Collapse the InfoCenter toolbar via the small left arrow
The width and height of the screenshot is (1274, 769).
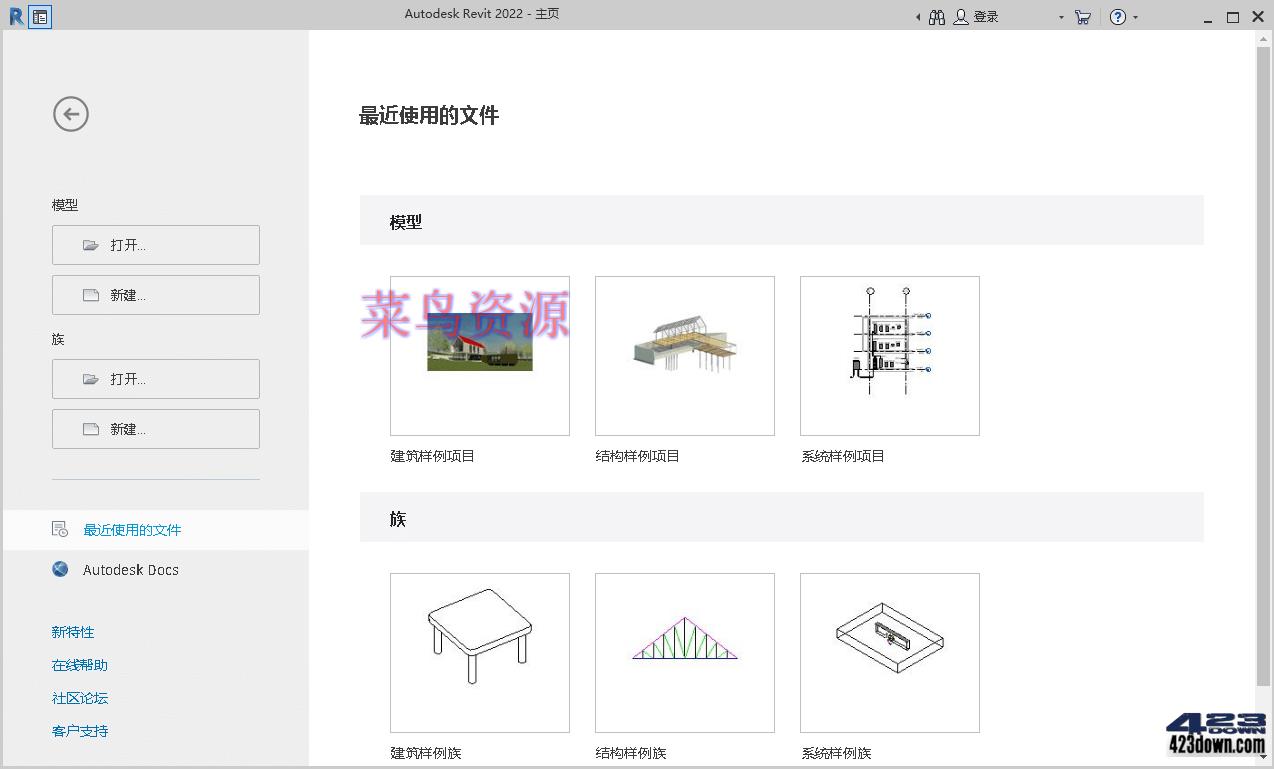point(919,16)
